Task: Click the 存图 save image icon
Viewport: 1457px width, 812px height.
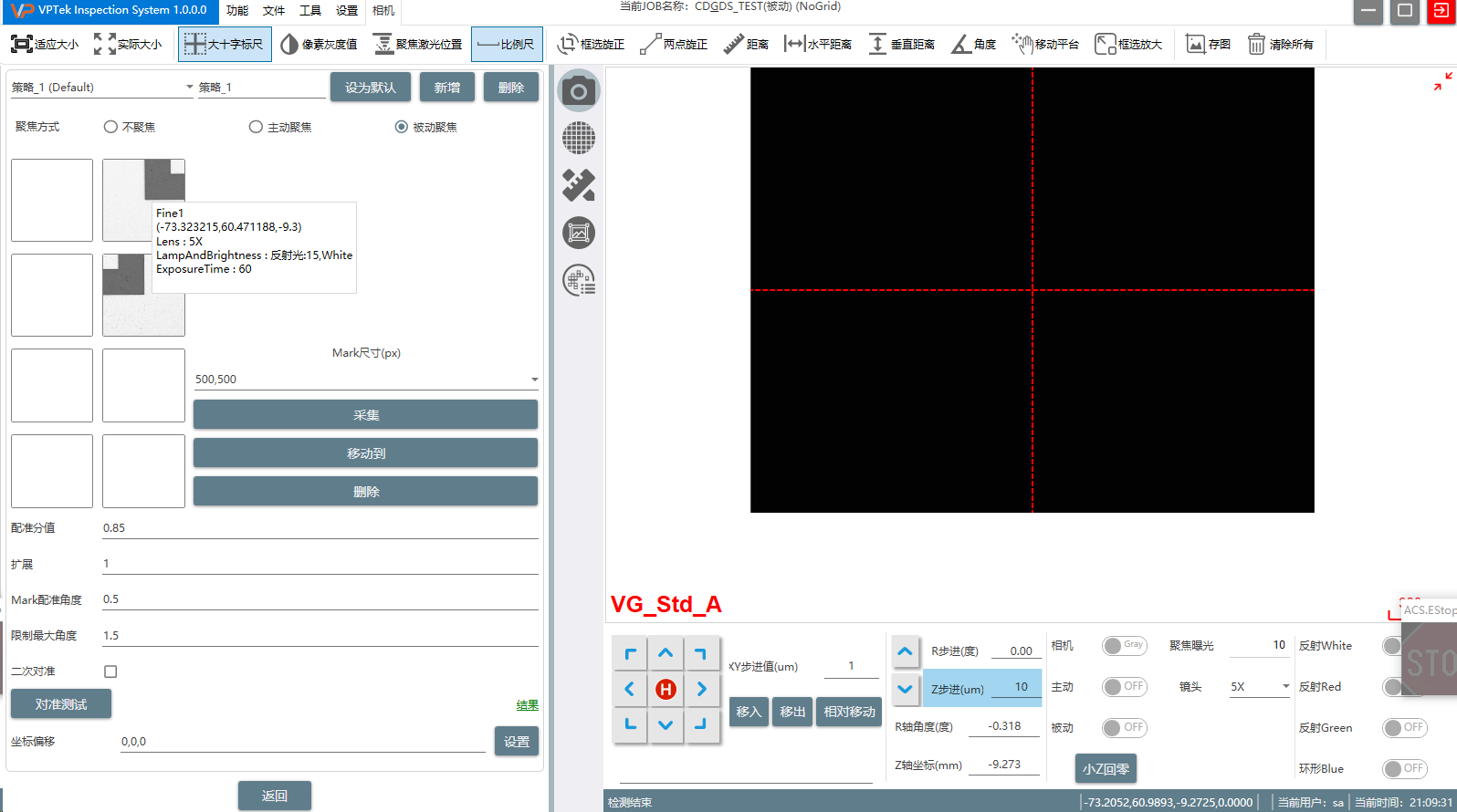Action: pos(1207,44)
